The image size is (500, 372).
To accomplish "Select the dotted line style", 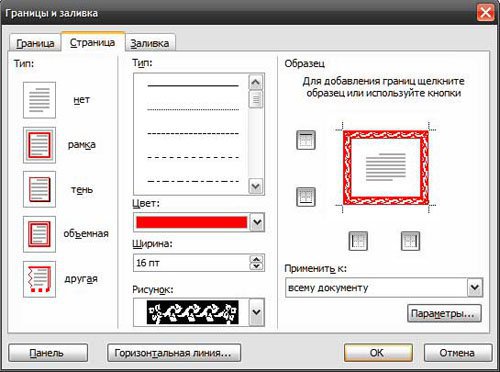I will [193, 109].
